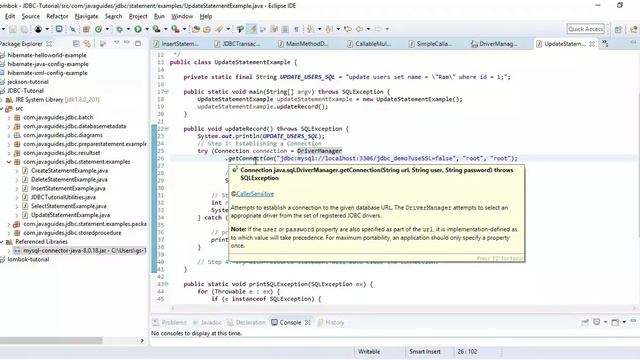Open the Back history dropdown arrow
640x360 pixels.
pyautogui.click(x=368, y=29)
